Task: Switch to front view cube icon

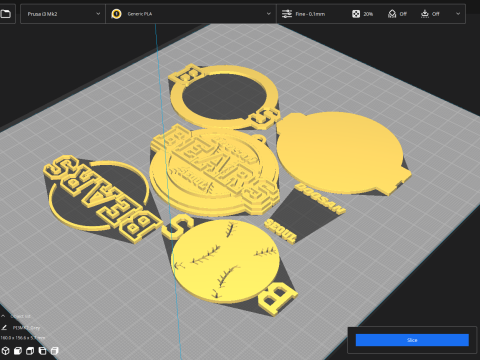Action: coord(18,351)
